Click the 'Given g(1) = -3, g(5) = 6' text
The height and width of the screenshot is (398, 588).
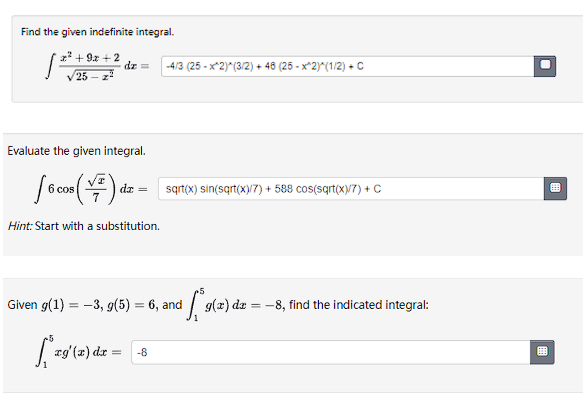(x=82, y=305)
